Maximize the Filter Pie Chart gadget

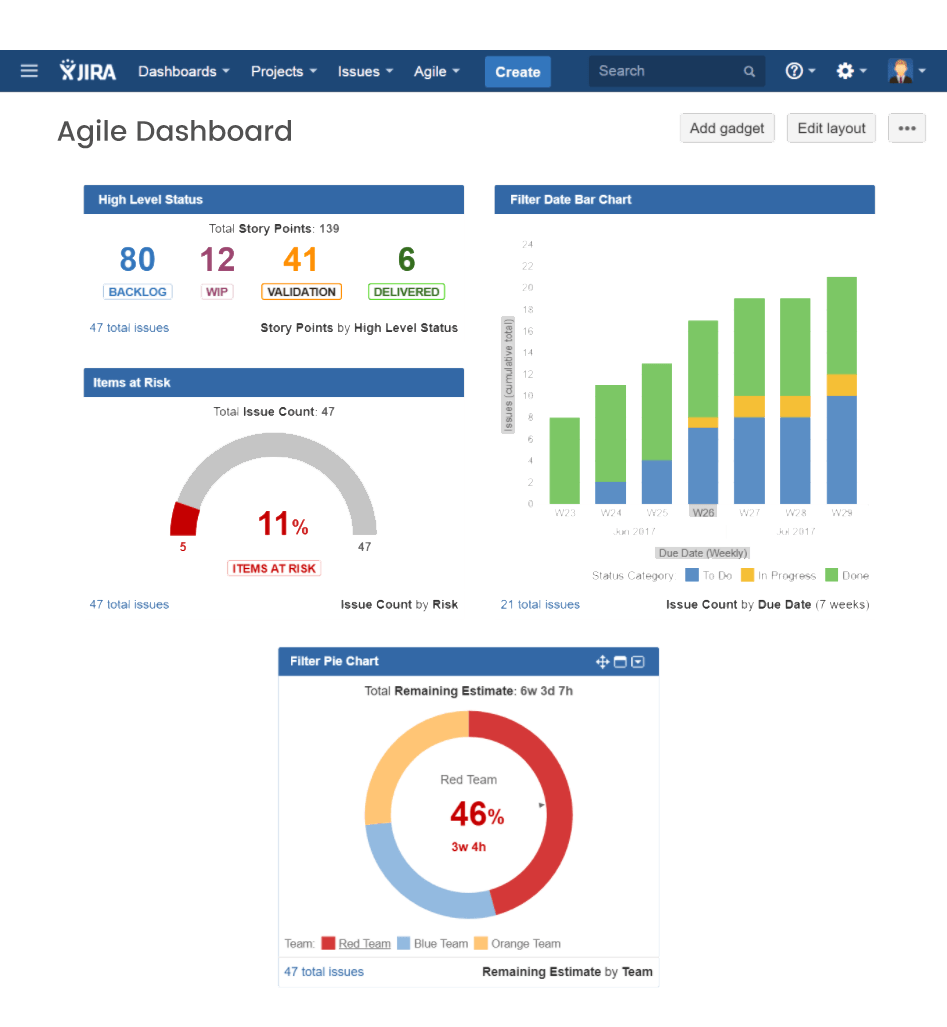click(x=620, y=661)
